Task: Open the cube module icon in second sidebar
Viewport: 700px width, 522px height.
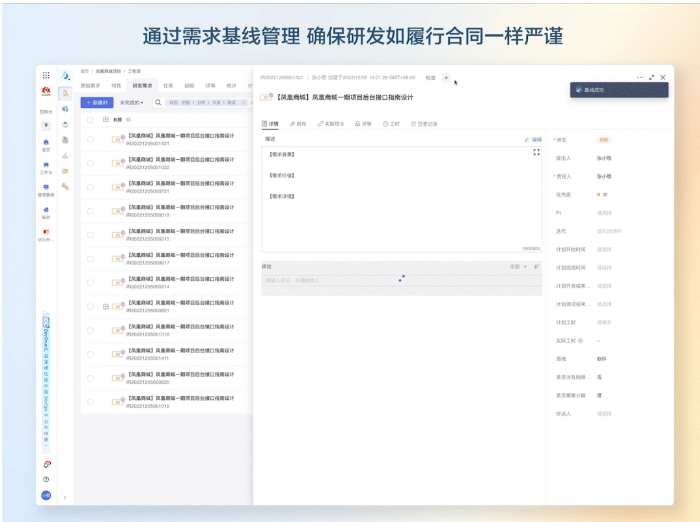Action: 65,109
